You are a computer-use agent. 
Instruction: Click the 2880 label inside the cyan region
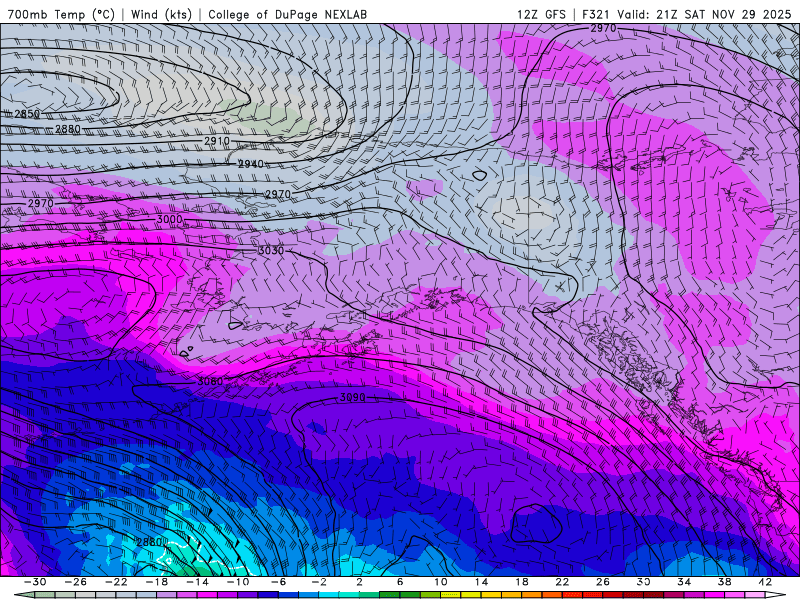tap(149, 542)
